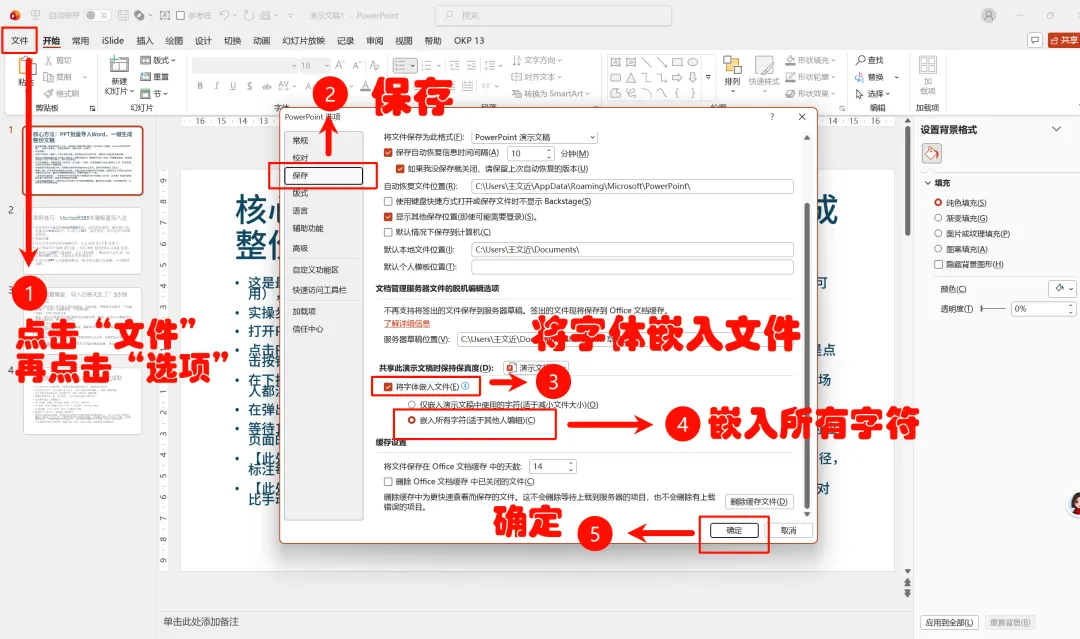Open the 选择 select dropdown
The image size is (1080, 639).
[x=873, y=94]
